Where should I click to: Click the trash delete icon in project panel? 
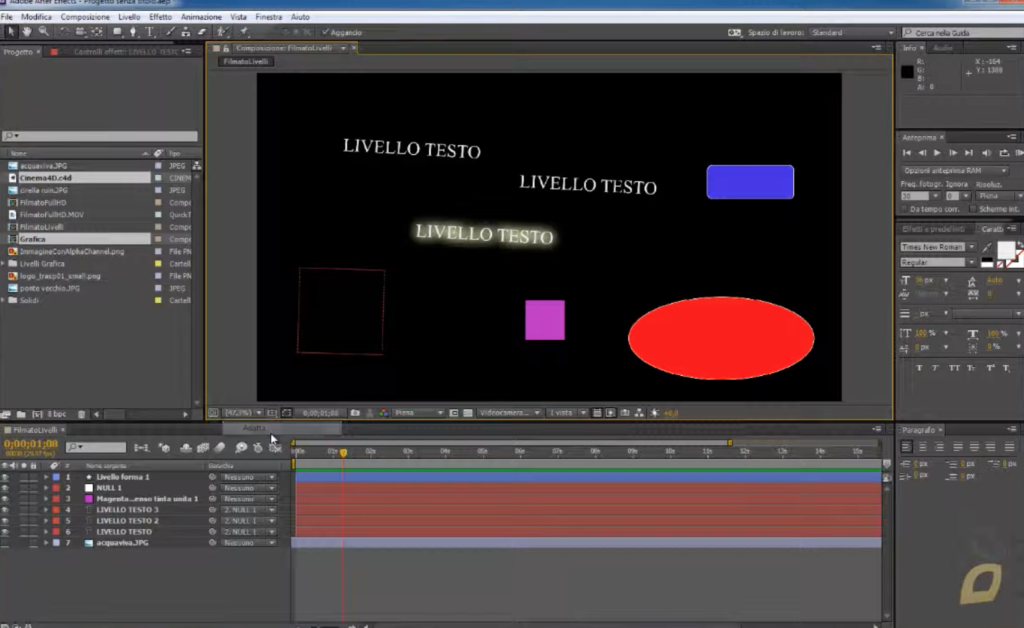(82, 414)
